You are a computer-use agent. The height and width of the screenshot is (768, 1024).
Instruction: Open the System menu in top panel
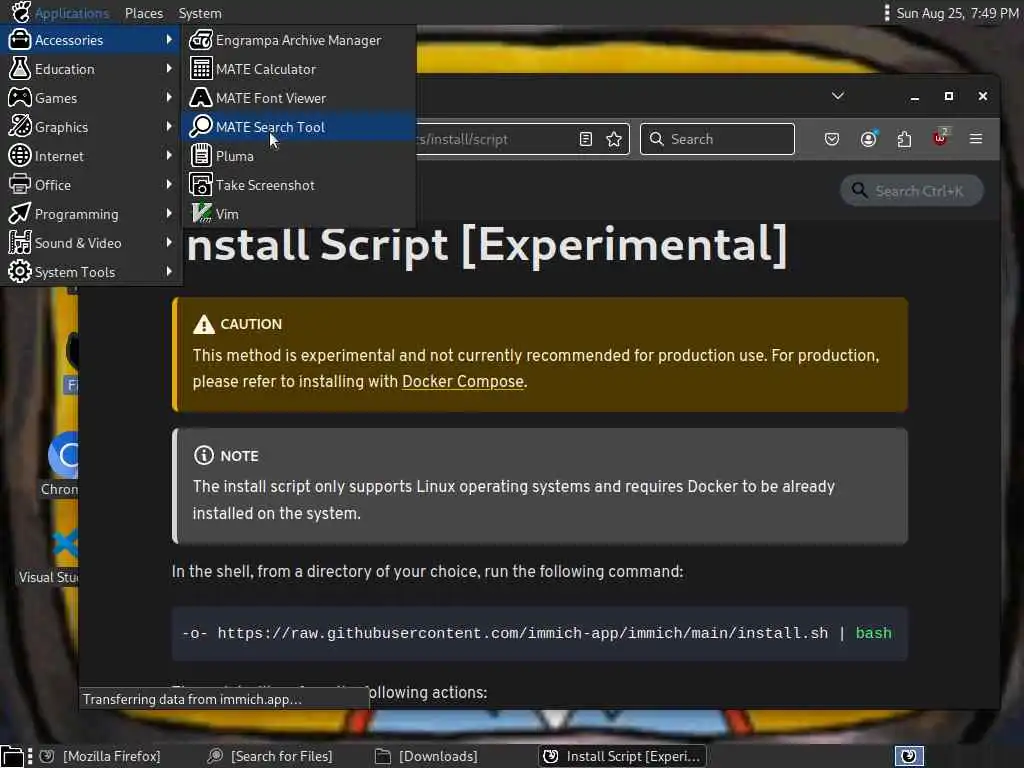coord(200,13)
